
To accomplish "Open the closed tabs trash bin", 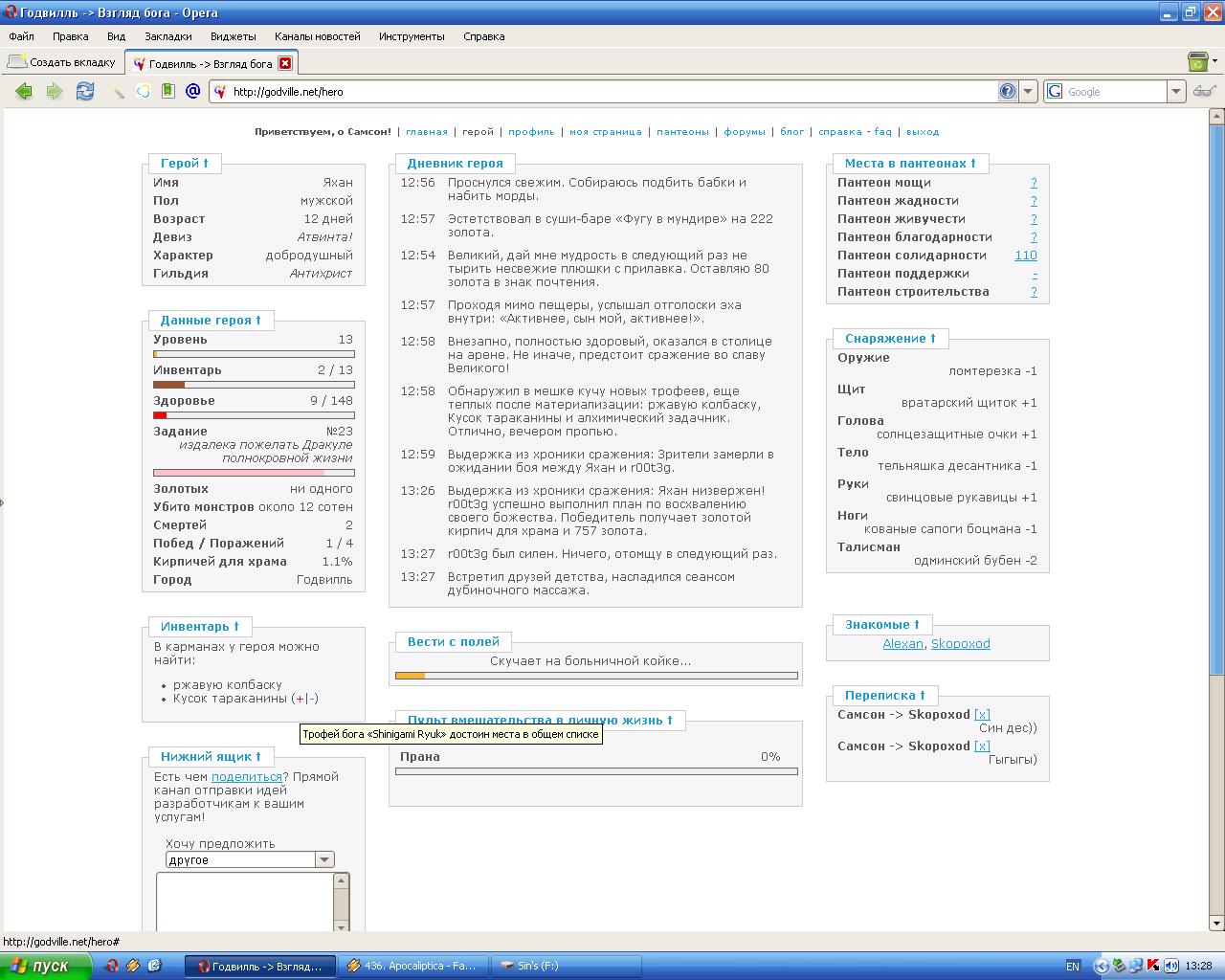I will (1197, 62).
